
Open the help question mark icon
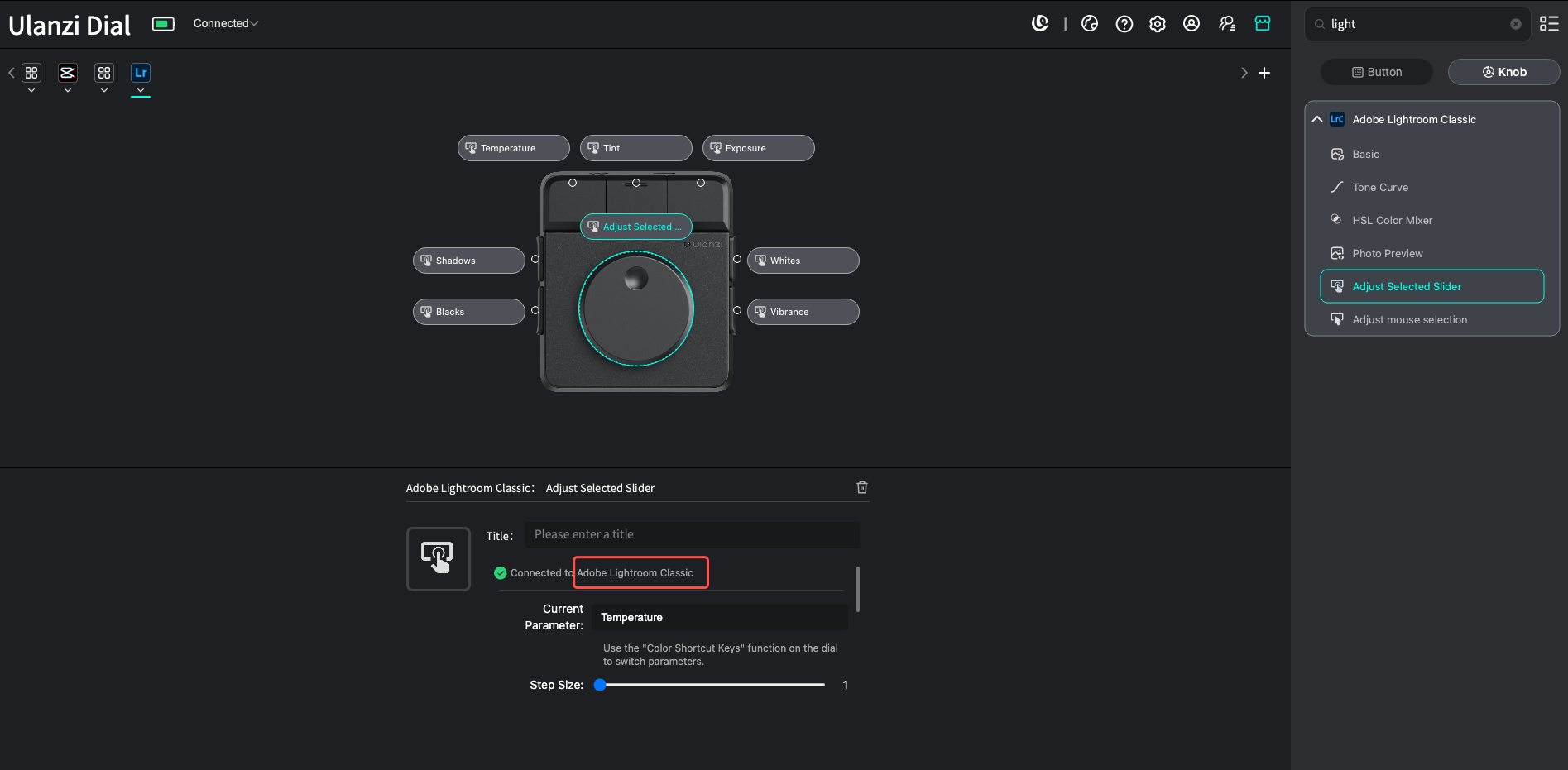click(x=1124, y=24)
